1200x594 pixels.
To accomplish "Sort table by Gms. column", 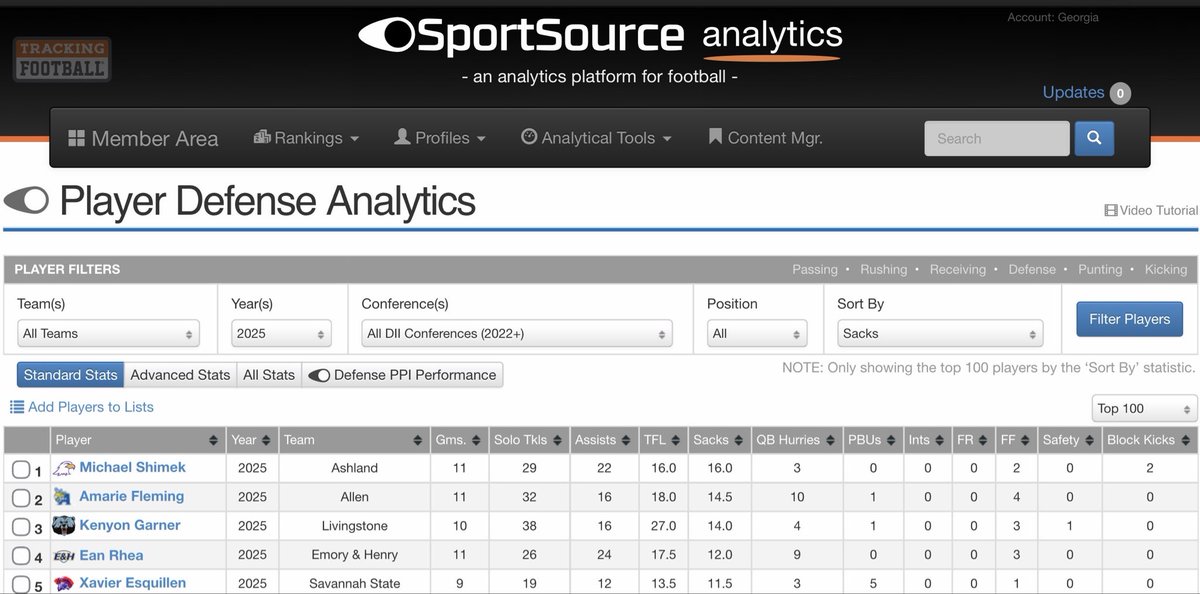I will click(x=459, y=440).
